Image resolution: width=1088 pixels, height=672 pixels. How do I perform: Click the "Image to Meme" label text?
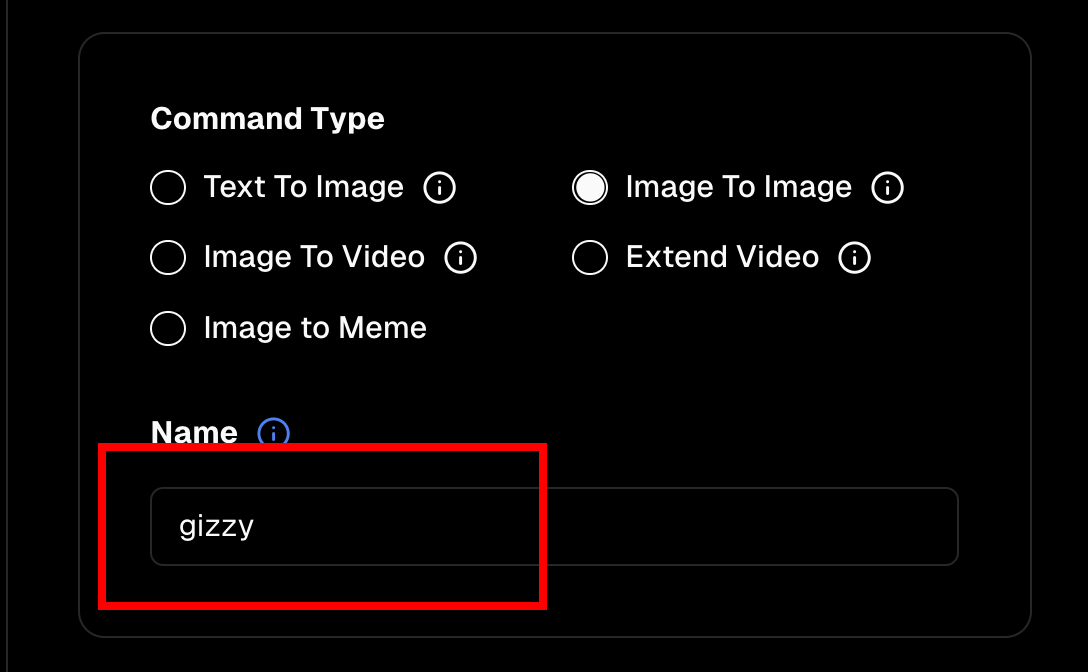tap(315, 327)
